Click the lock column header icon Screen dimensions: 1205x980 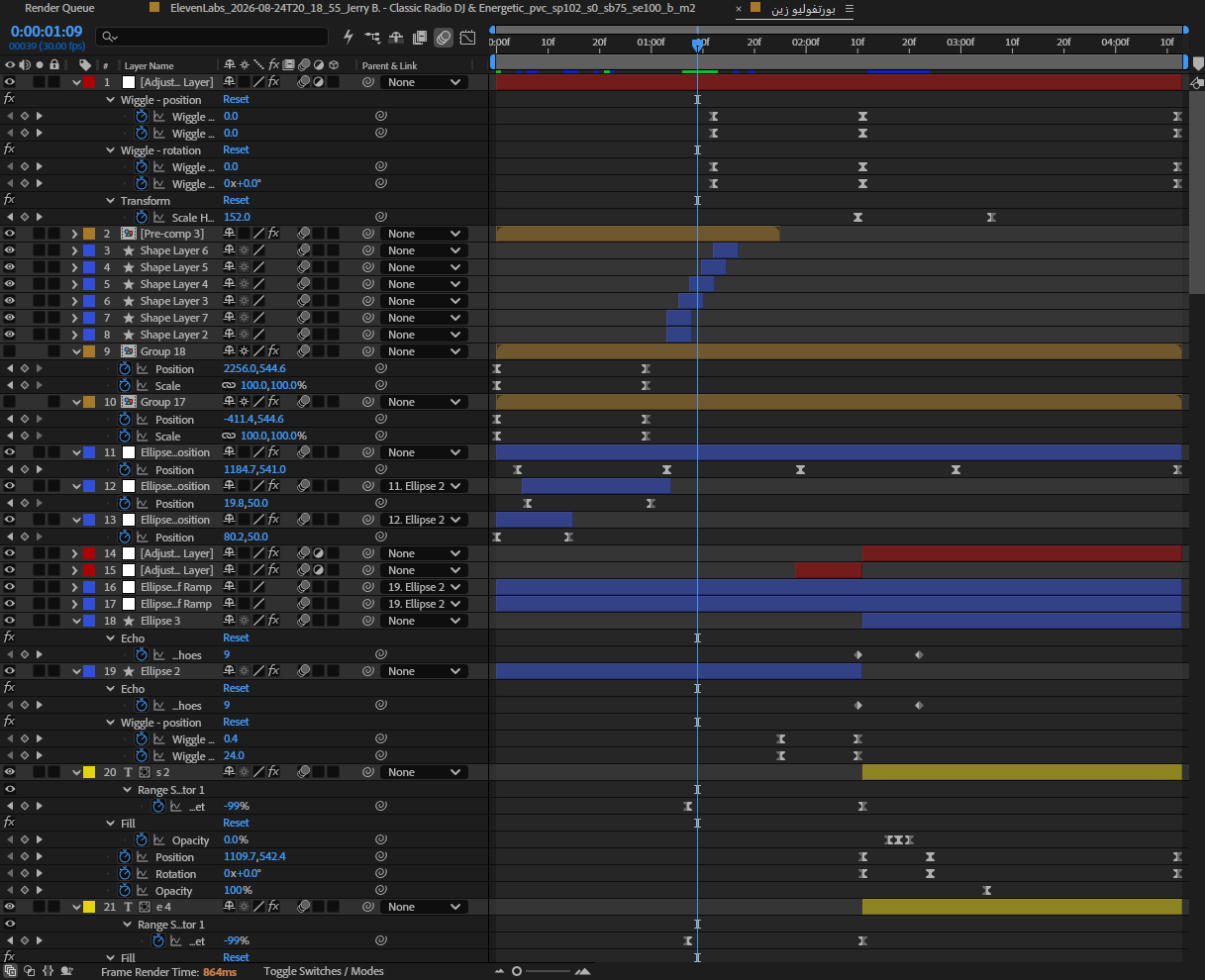click(54, 65)
